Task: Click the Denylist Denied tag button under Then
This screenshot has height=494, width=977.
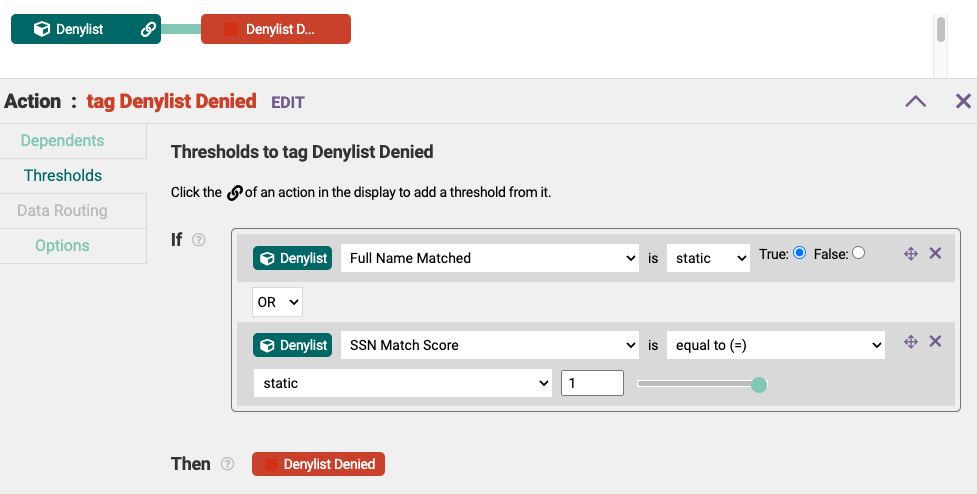Action: point(318,464)
